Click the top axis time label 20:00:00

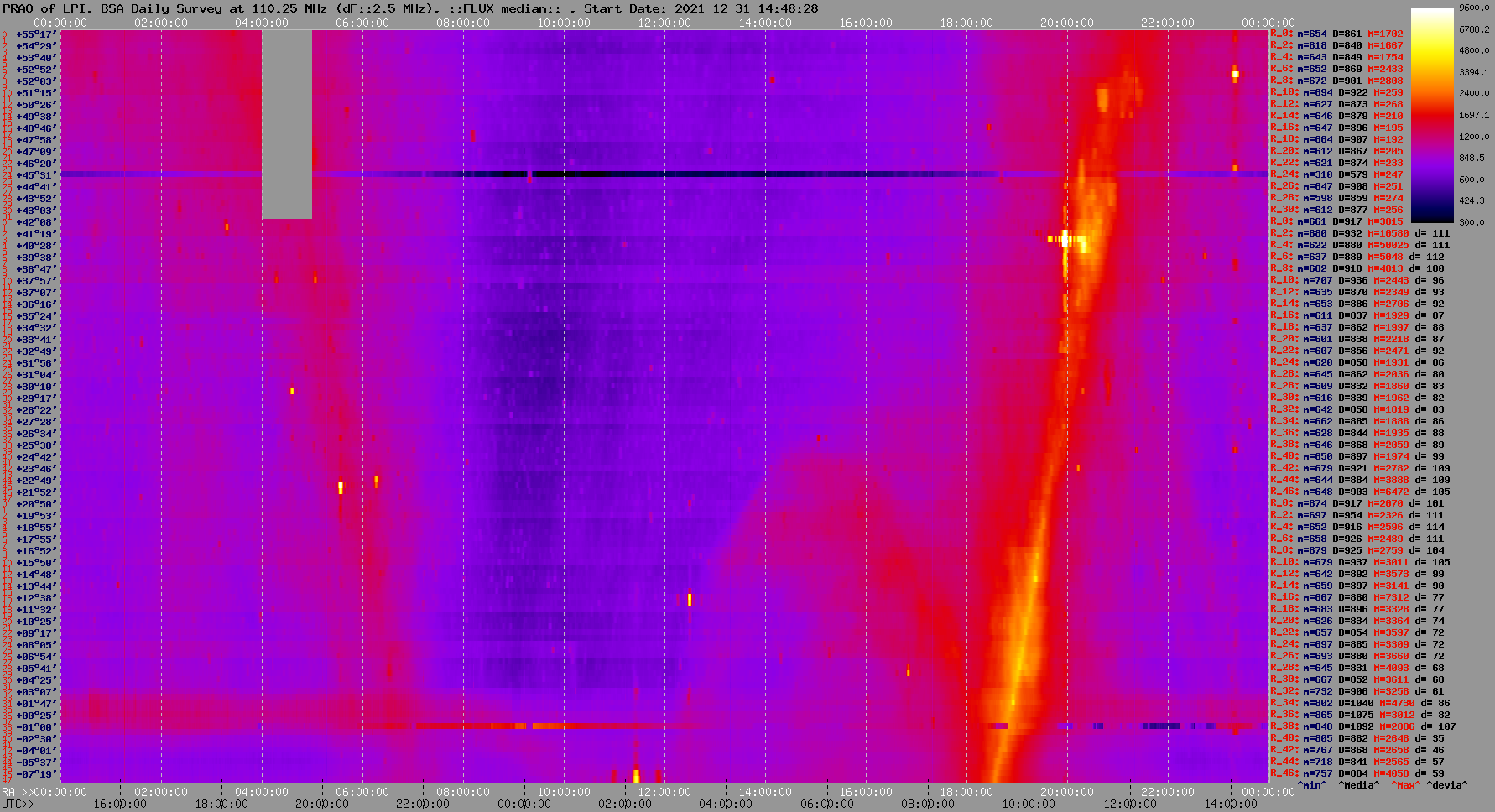pos(1067,23)
